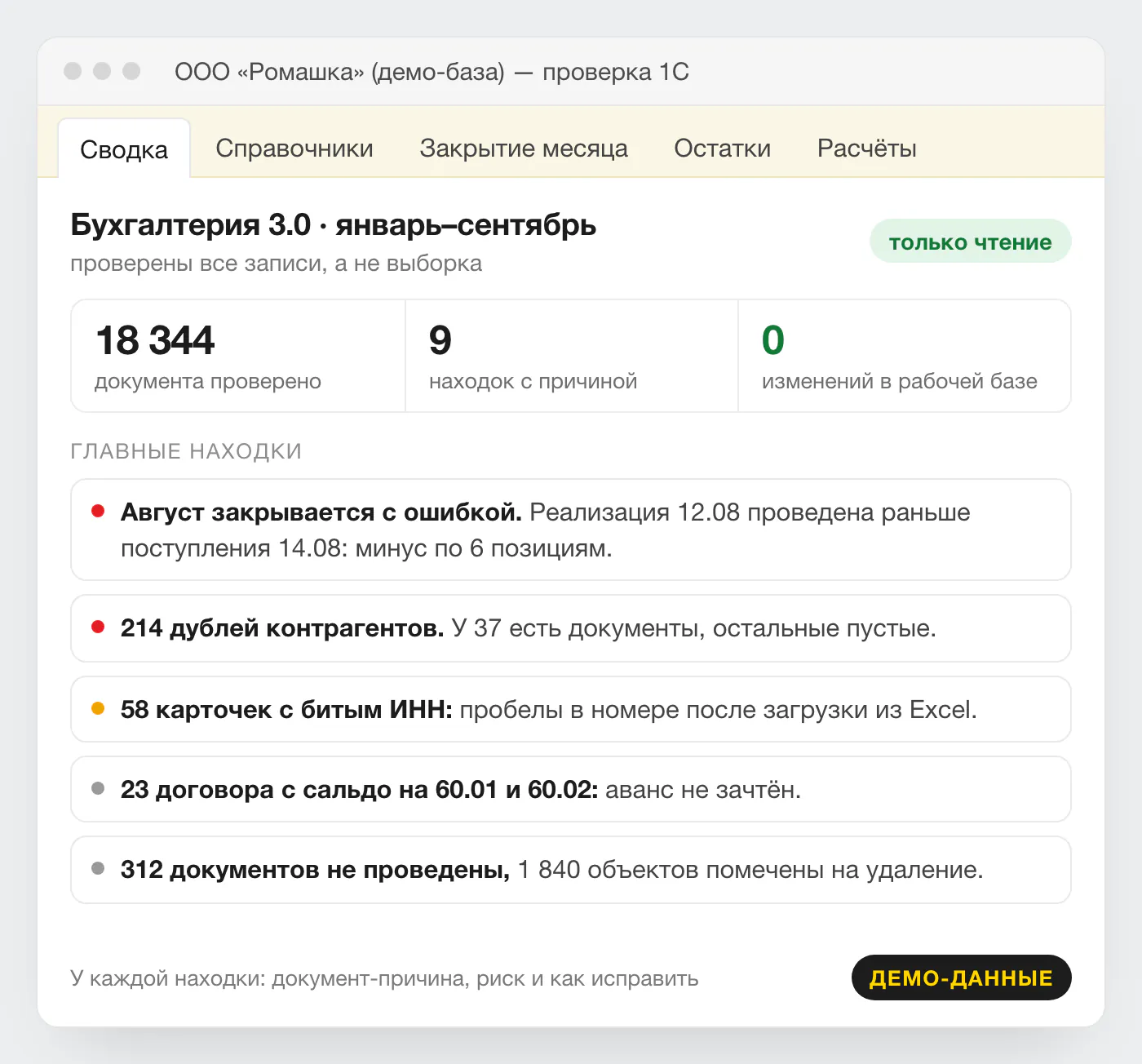This screenshot has height=1064, width=1142.
Task: Select the Остатки tab
Action: point(722,149)
